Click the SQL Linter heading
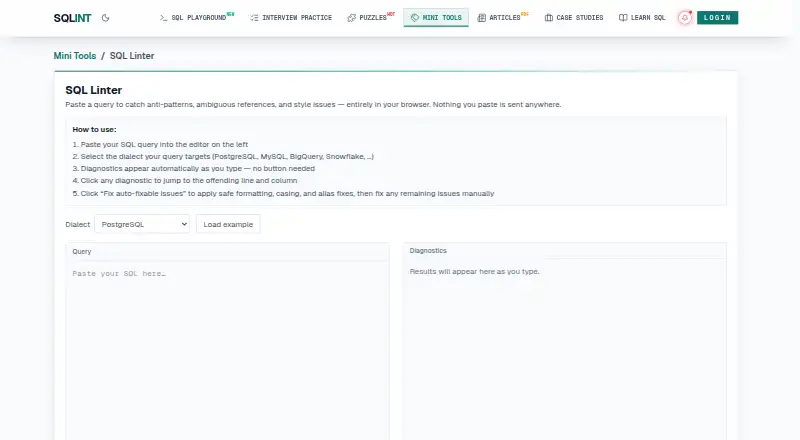This screenshot has height=440, width=800. coord(94,90)
